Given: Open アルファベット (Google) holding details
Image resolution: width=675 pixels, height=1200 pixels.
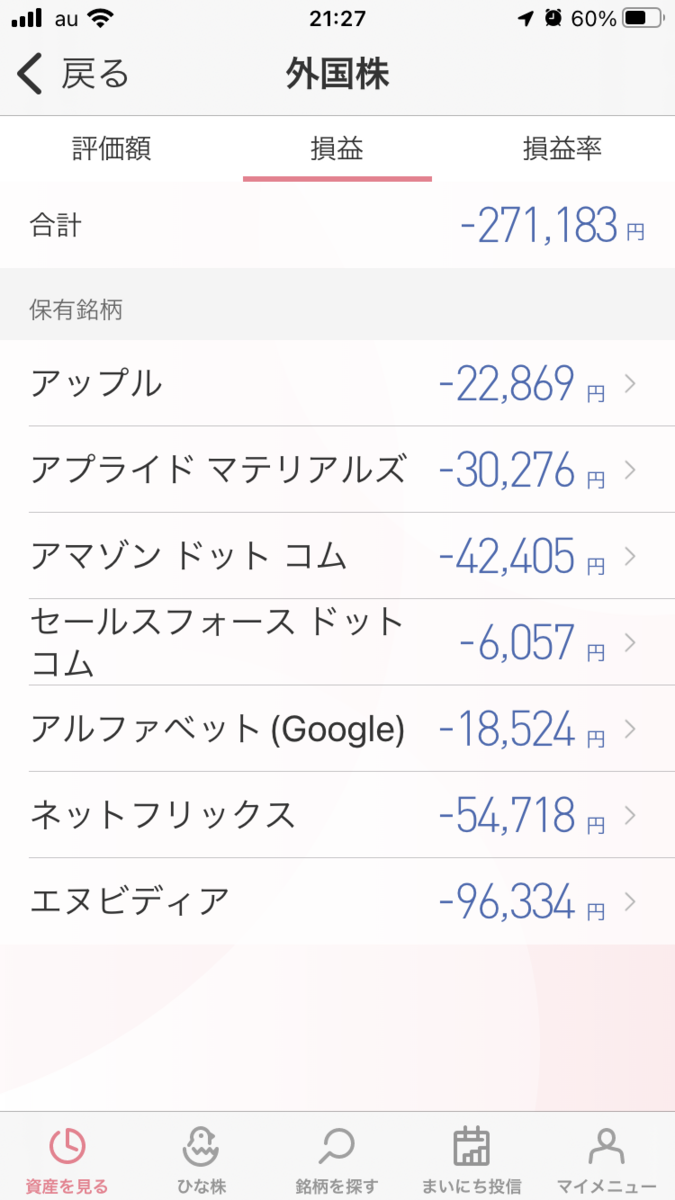Looking at the screenshot, I should point(337,729).
